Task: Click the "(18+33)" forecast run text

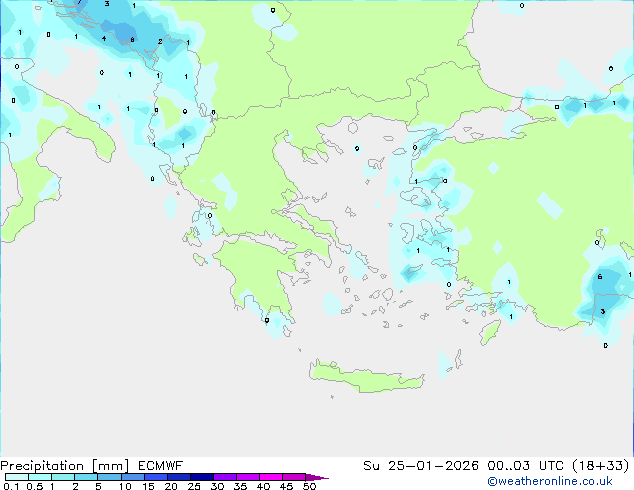Action: tap(601, 466)
